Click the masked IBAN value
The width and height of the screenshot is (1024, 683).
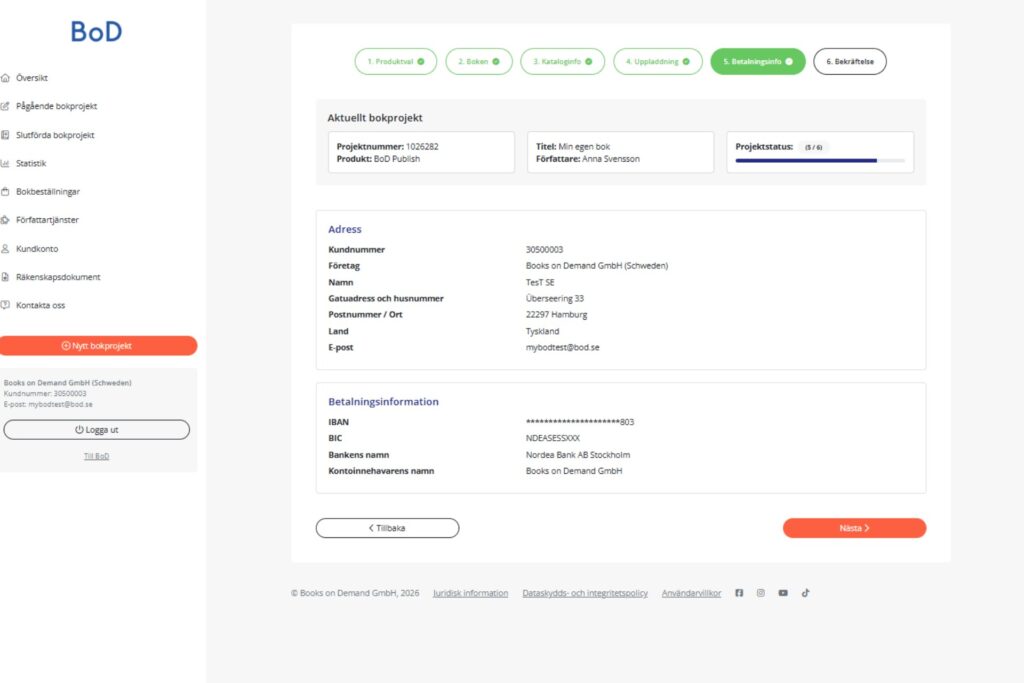580,422
